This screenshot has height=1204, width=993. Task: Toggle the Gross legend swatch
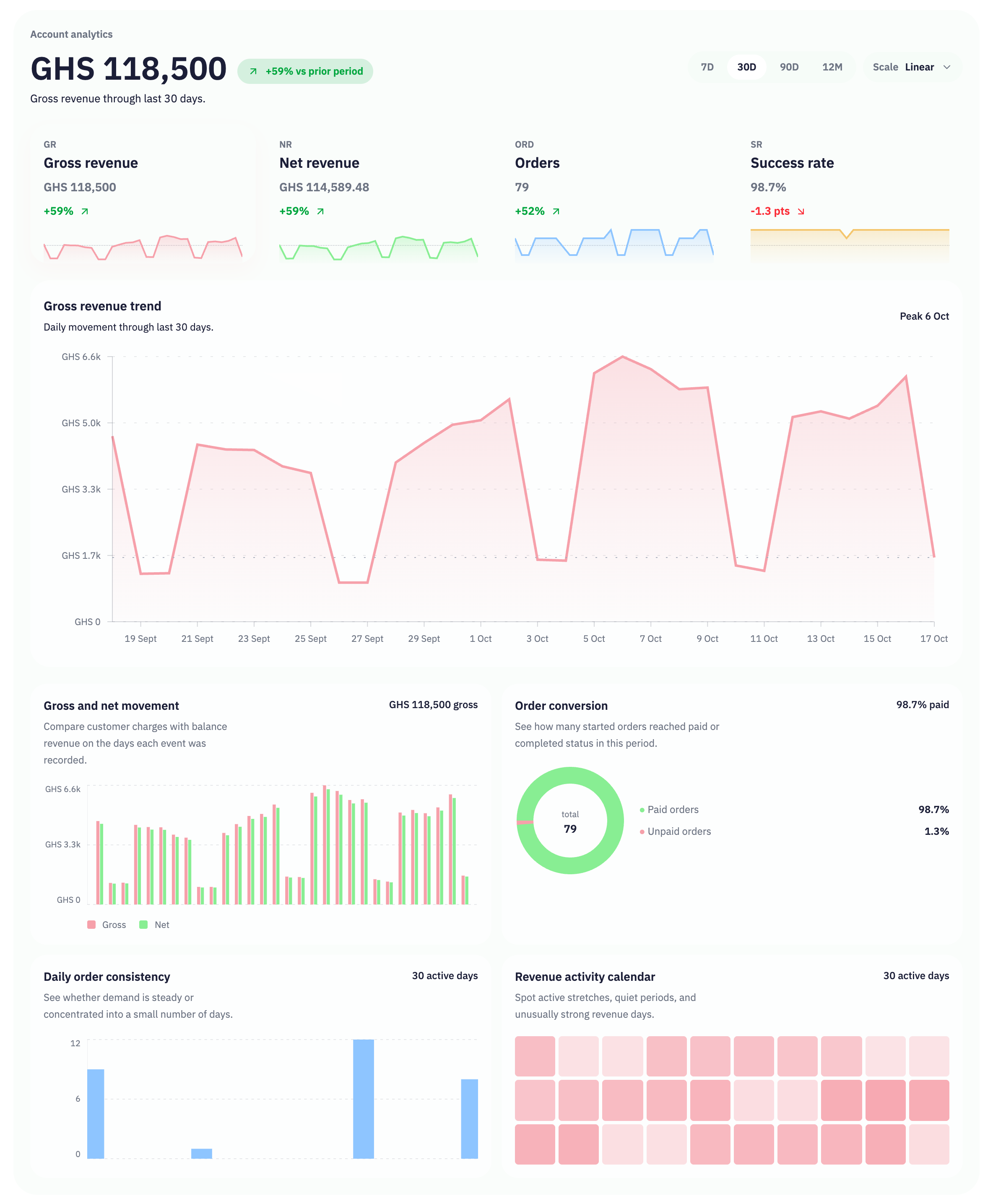tap(91, 924)
